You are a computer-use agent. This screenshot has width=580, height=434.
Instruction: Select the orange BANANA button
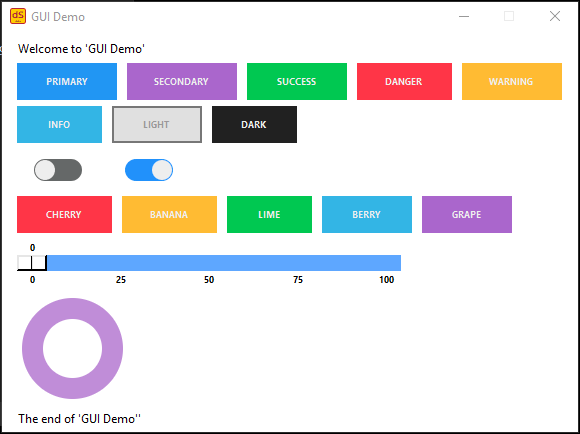(x=169, y=215)
